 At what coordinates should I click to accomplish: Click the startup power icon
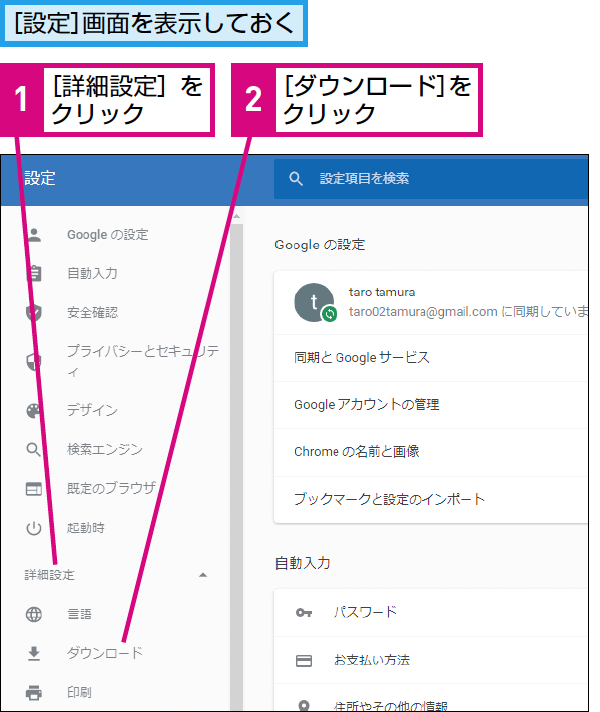(34, 527)
